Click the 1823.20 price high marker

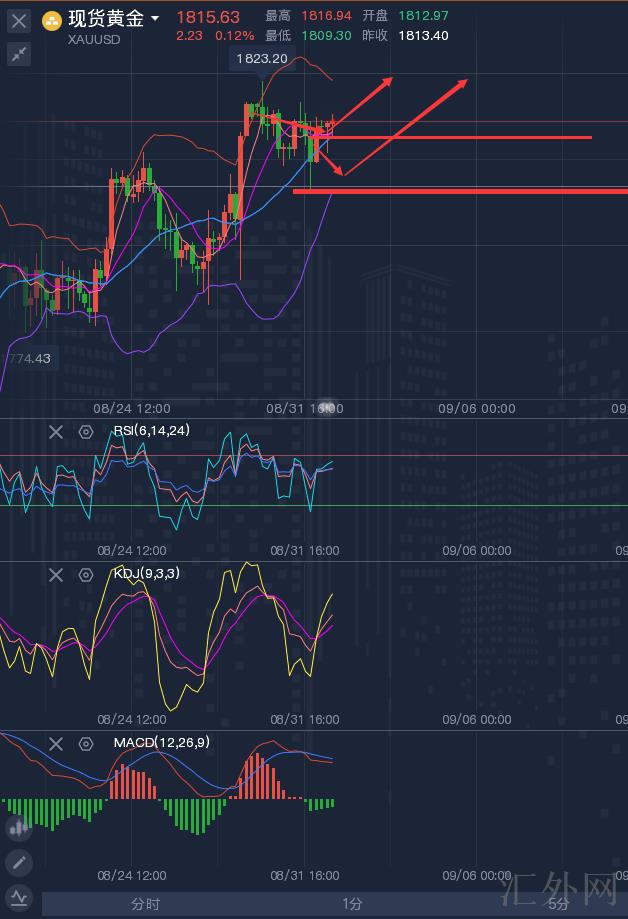pyautogui.click(x=260, y=59)
